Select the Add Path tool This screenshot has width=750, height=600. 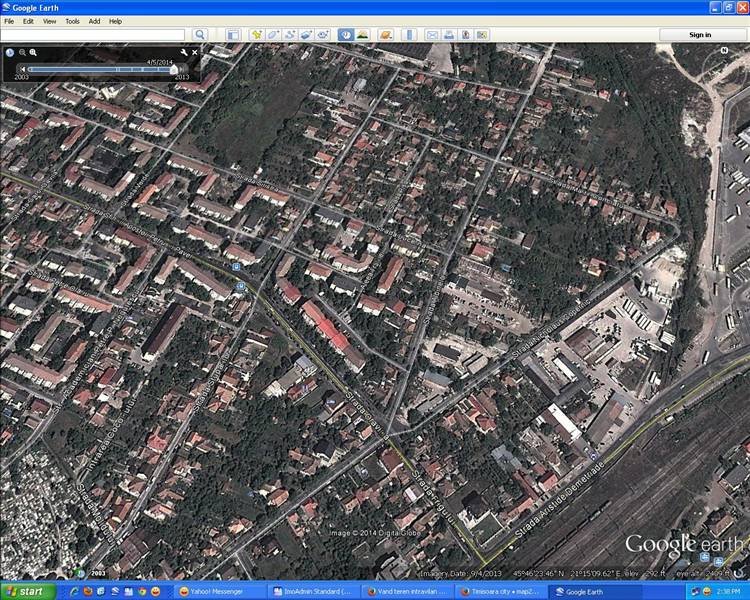(289, 35)
